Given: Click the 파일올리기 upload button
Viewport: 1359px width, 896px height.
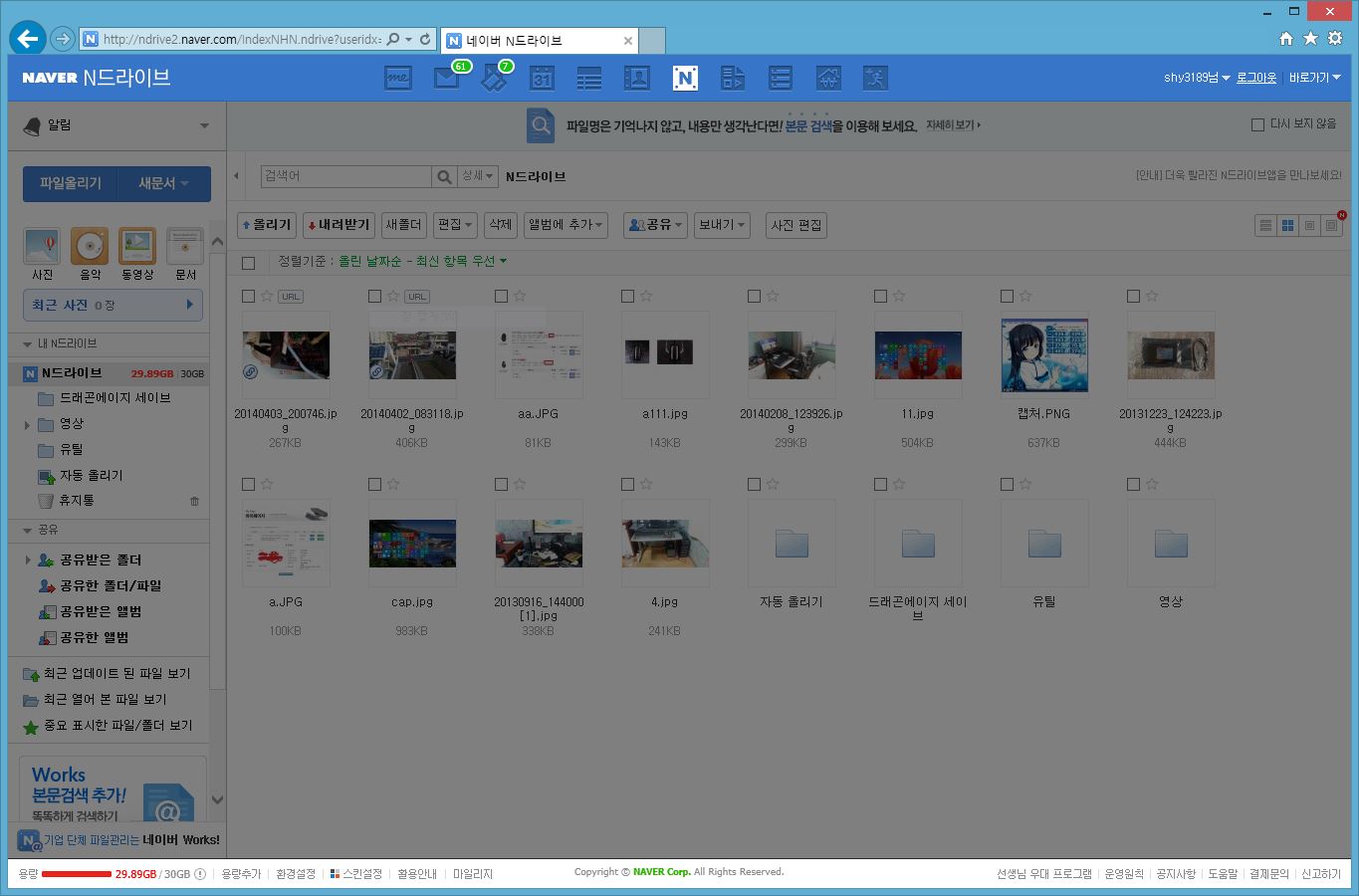Looking at the screenshot, I should pyautogui.click(x=71, y=184).
